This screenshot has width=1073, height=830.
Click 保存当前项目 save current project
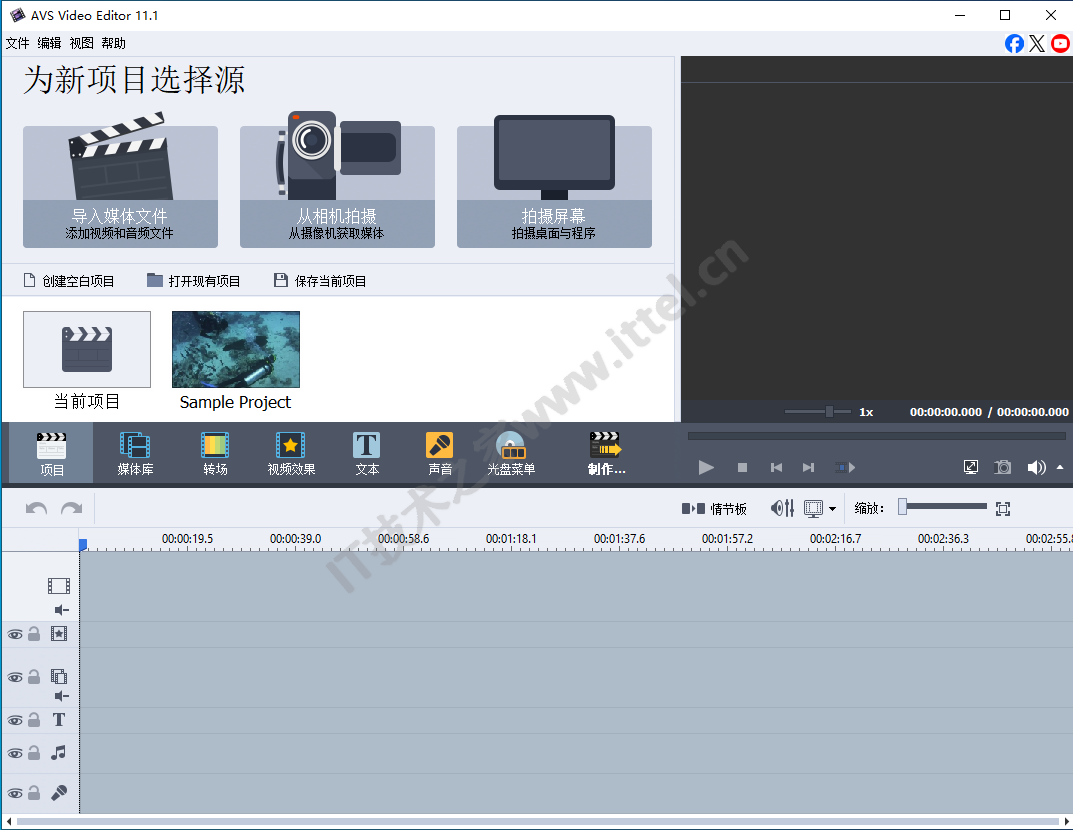point(320,281)
